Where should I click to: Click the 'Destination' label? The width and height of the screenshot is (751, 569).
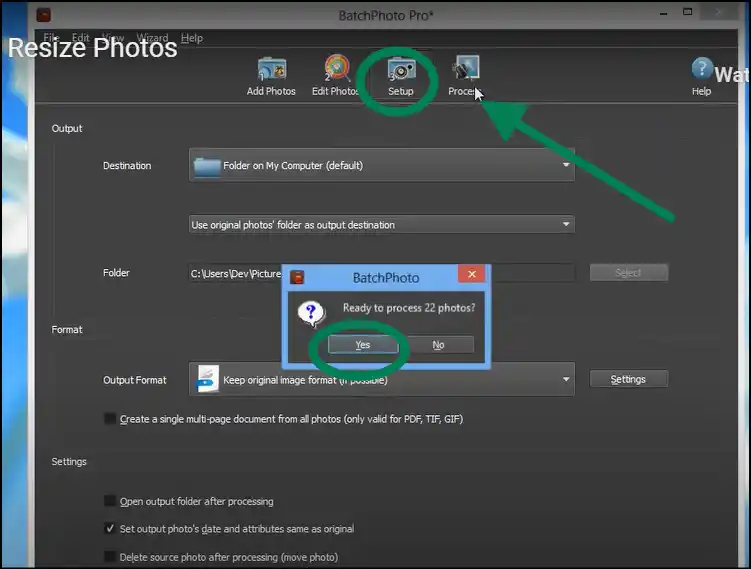(x=127, y=166)
